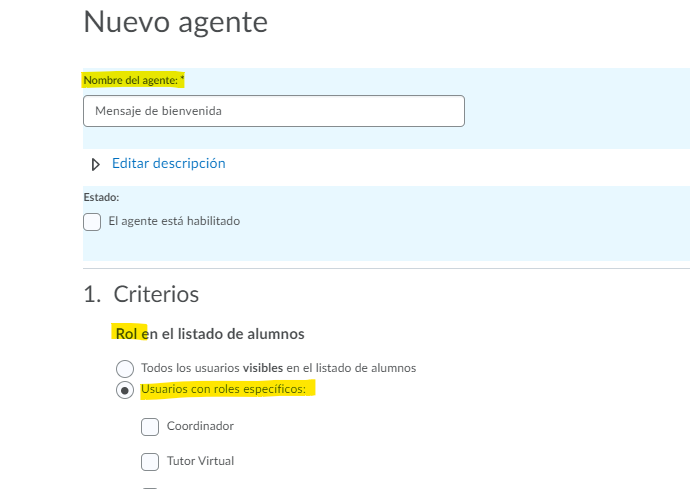Click the 'Nuevo agente' page heading
This screenshot has height=489, width=690.
pos(176,22)
